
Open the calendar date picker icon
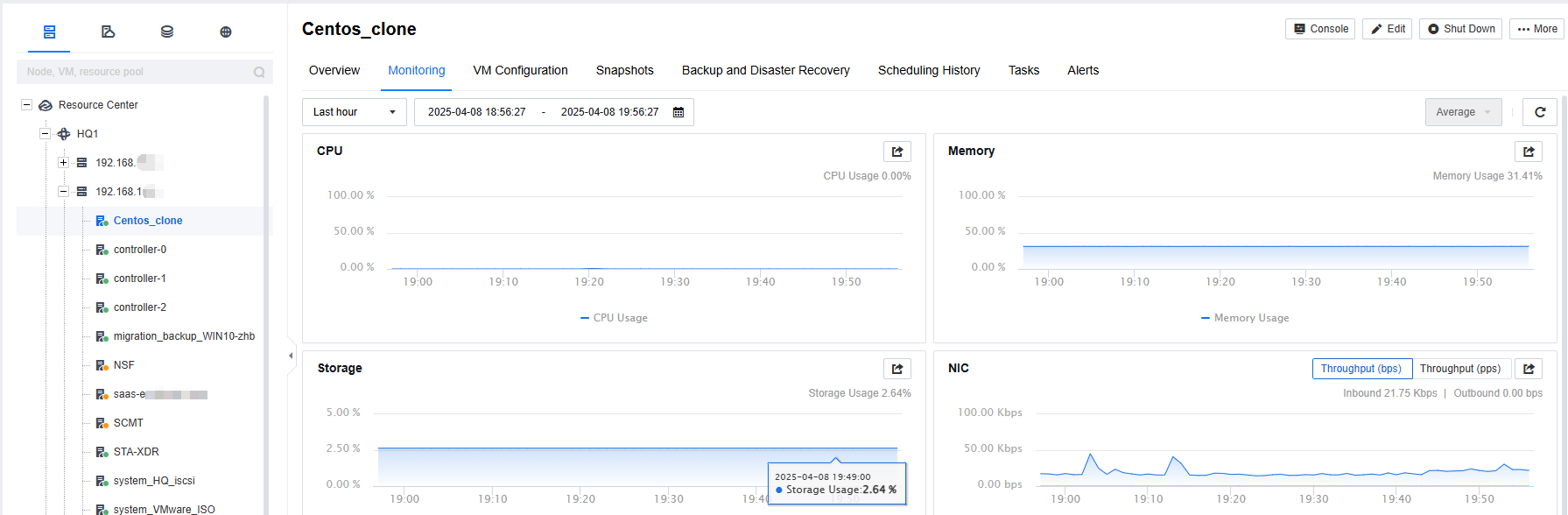(x=679, y=112)
